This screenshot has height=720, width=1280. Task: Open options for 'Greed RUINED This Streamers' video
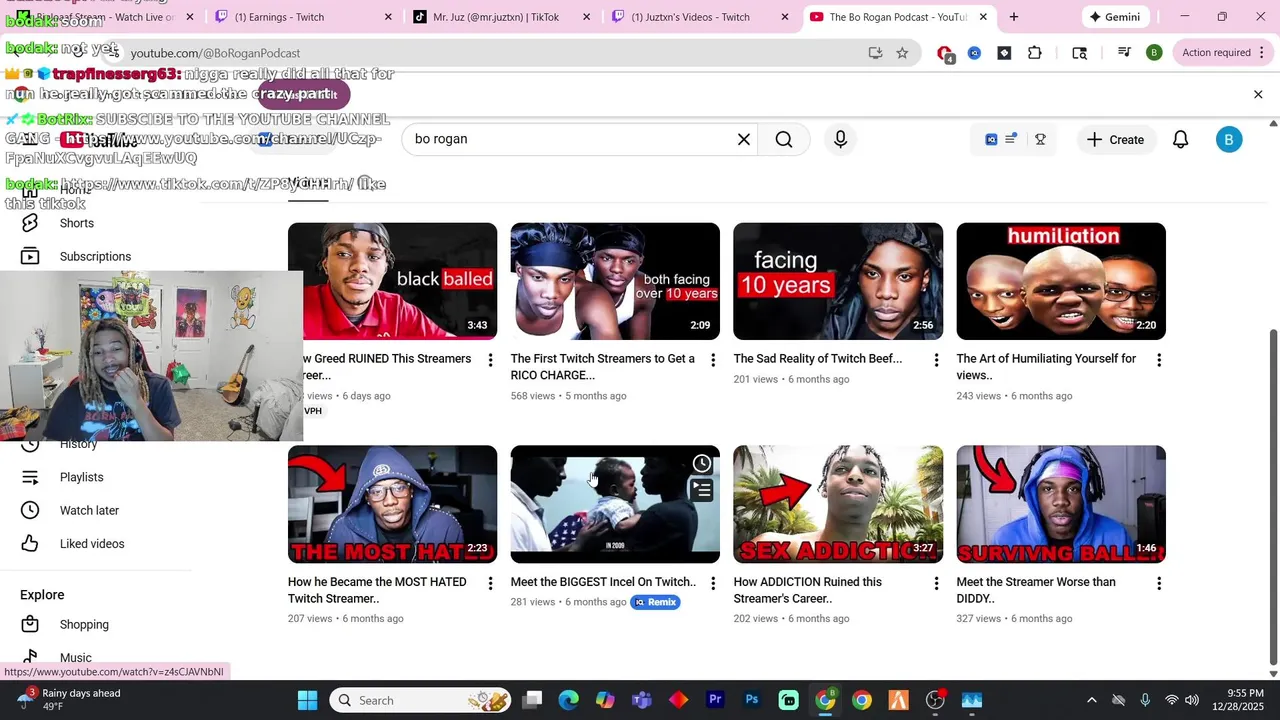tap(490, 360)
